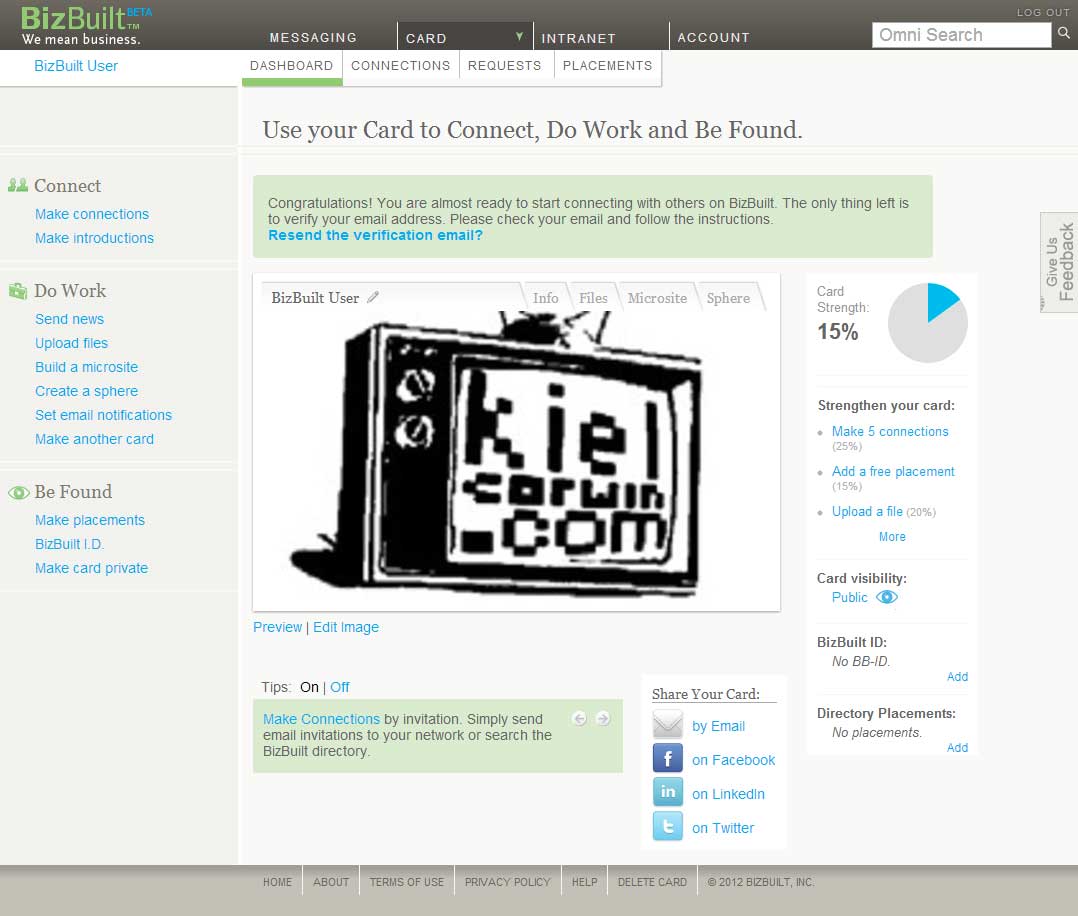This screenshot has width=1078, height=916.
Task: Share card by Email link
Action: 718,726
